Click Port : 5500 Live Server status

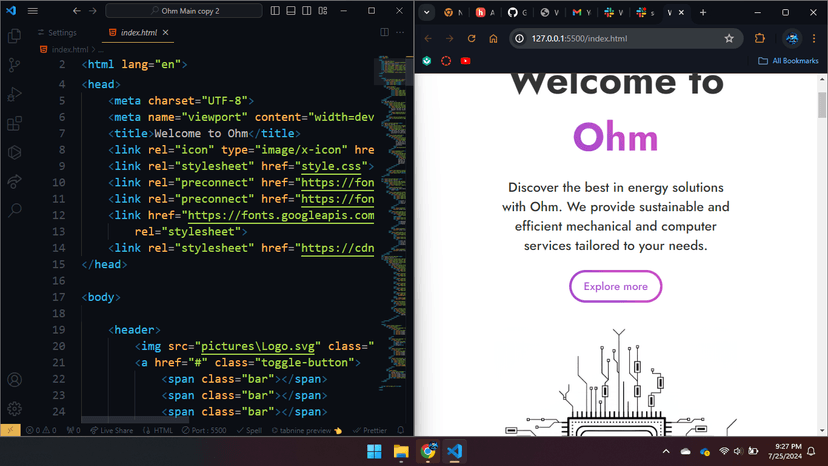204,431
